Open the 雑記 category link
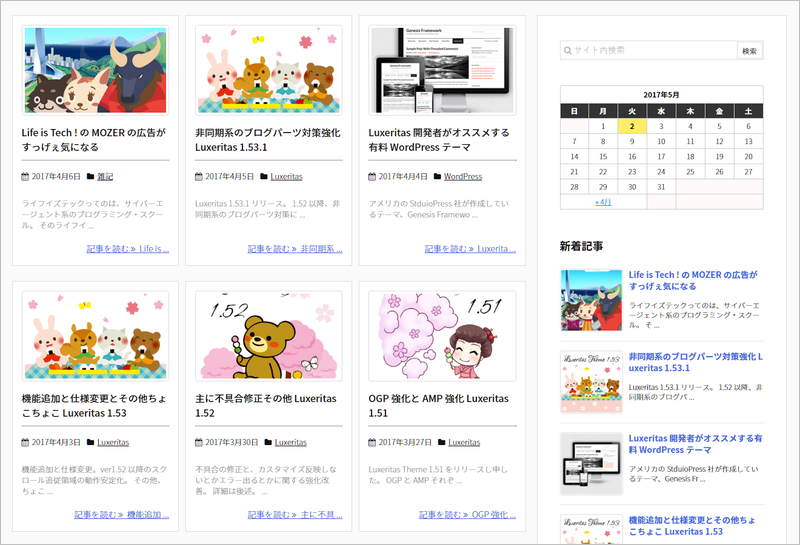This screenshot has height=545, width=800. pyautogui.click(x=105, y=177)
